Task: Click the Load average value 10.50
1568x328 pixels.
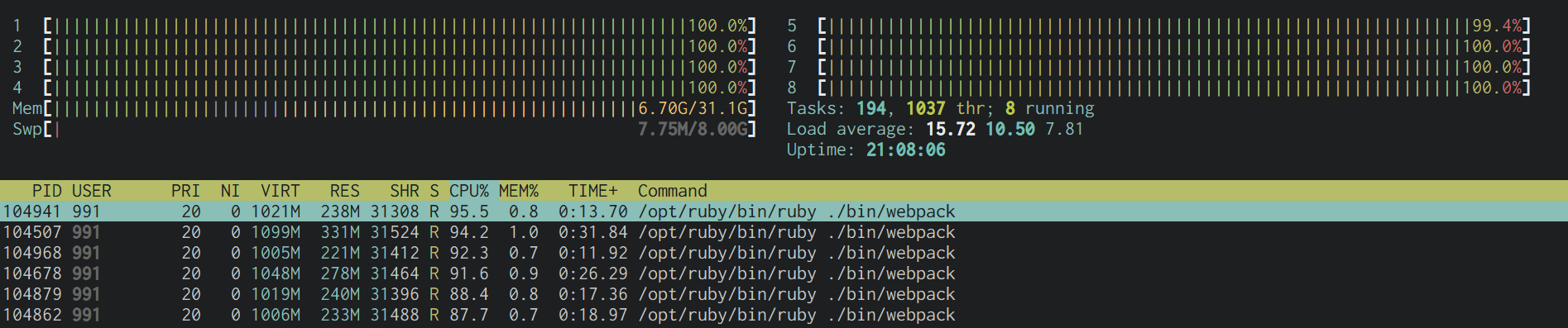Action: coord(1010,129)
